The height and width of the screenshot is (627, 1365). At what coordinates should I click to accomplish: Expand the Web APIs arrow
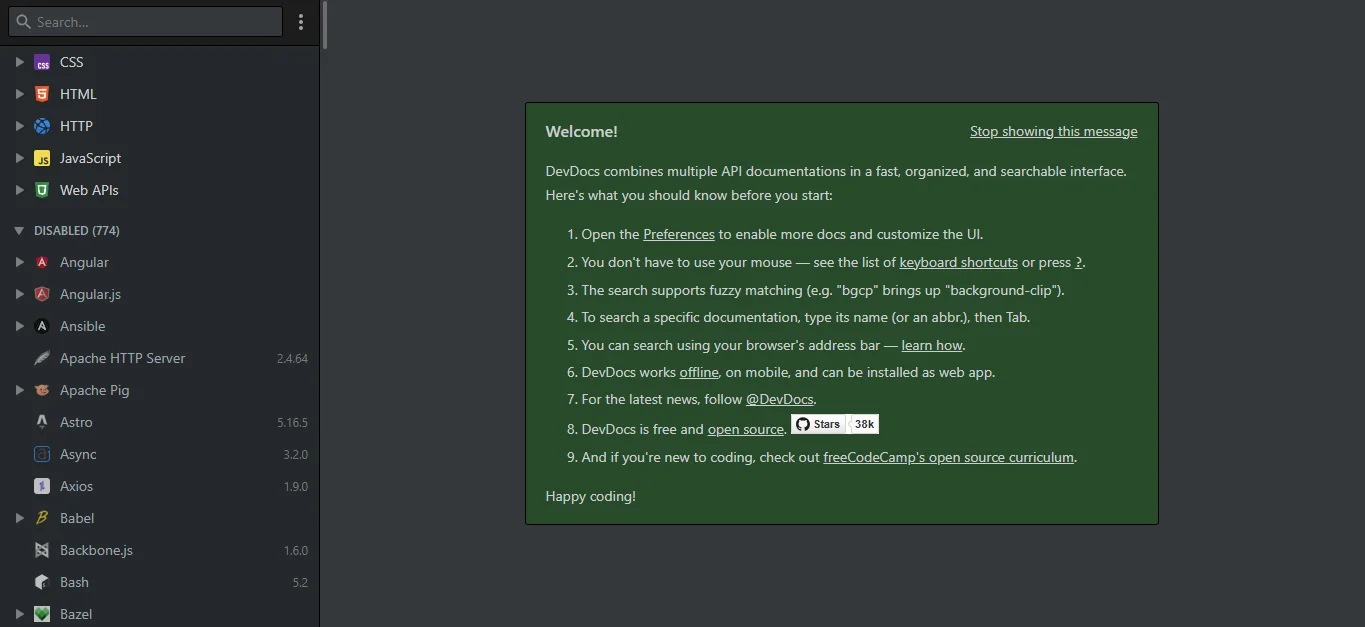pos(19,190)
